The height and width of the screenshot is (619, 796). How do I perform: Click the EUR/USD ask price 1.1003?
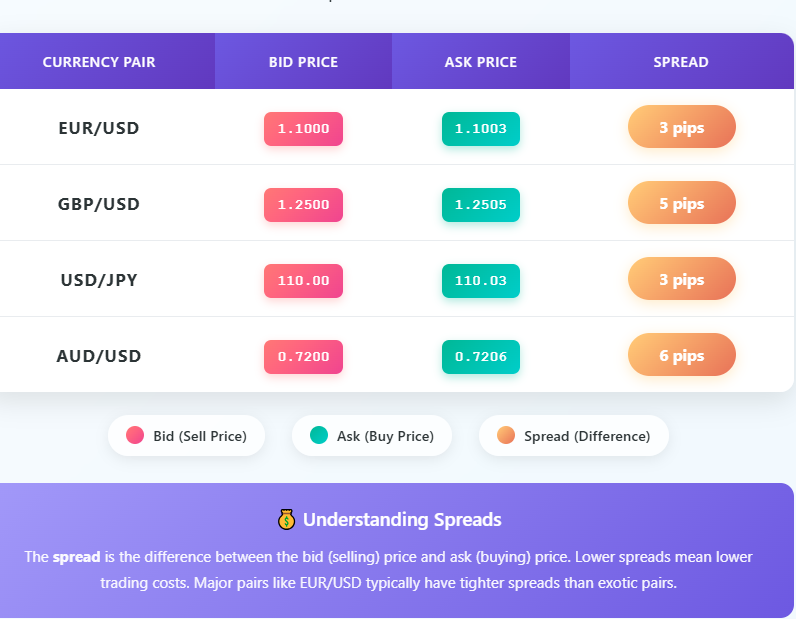click(x=481, y=129)
